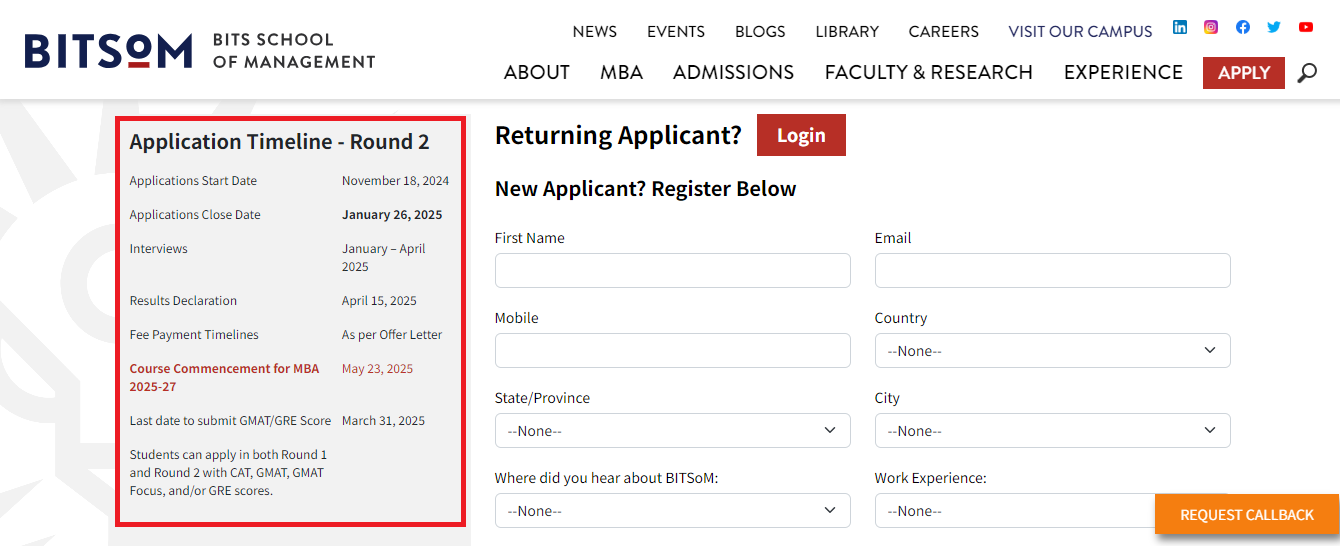Click the search magnifier icon
The width and height of the screenshot is (1340, 546).
click(1307, 73)
